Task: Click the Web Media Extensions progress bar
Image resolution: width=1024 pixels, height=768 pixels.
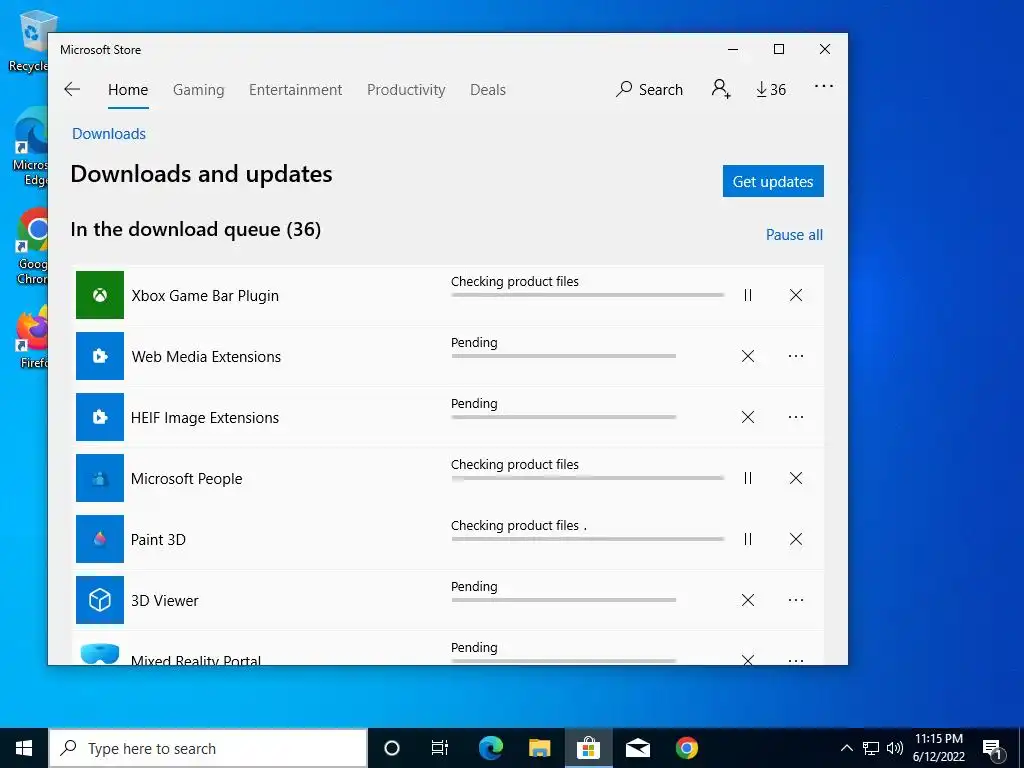Action: (564, 356)
